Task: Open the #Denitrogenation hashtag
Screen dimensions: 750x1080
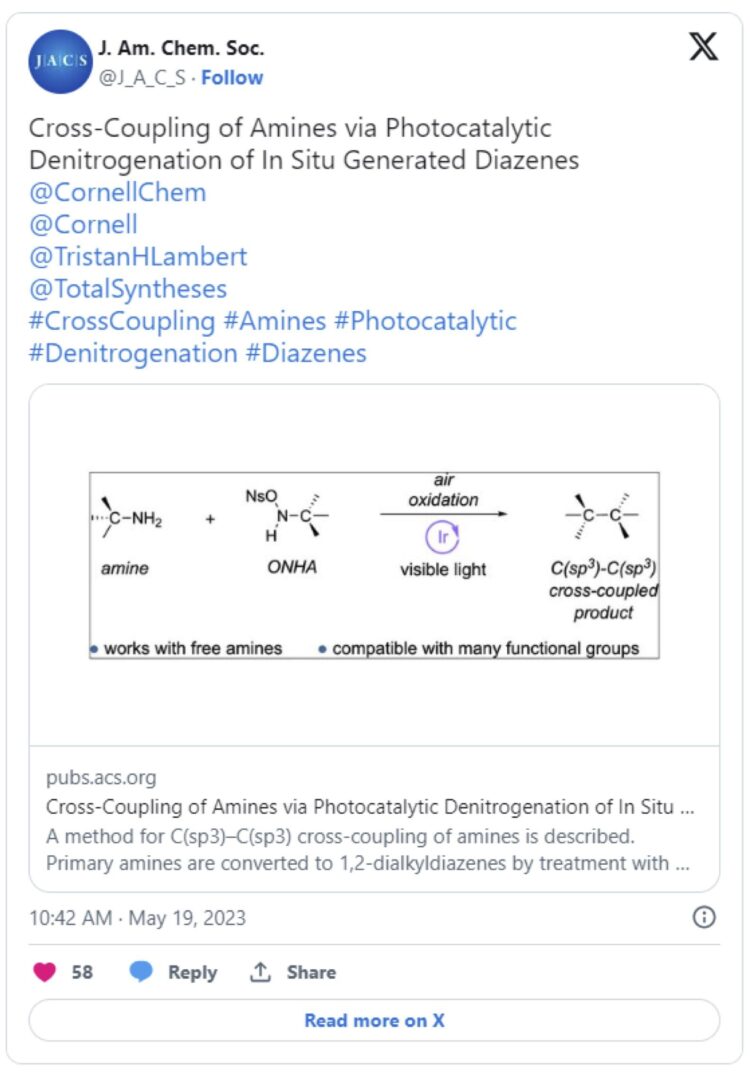Action: pos(134,353)
